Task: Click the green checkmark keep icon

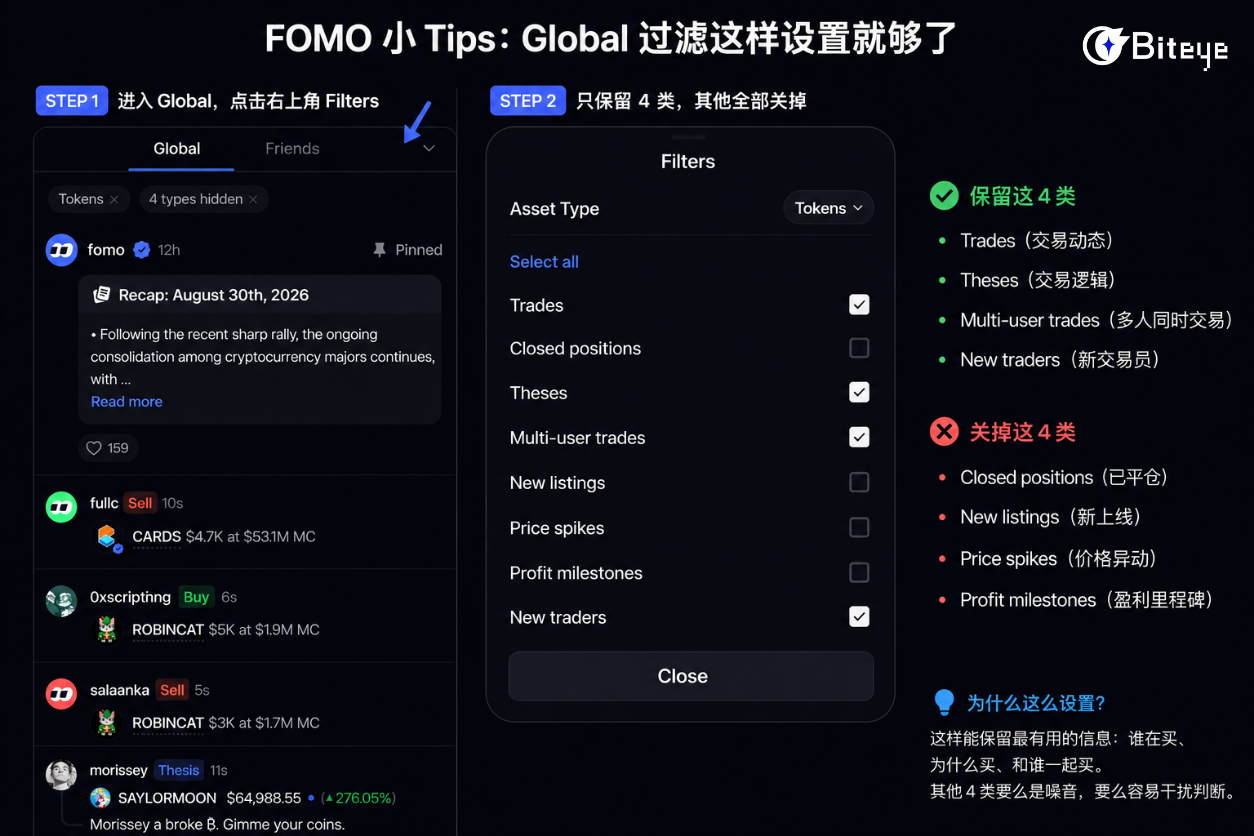Action: pyautogui.click(x=944, y=196)
